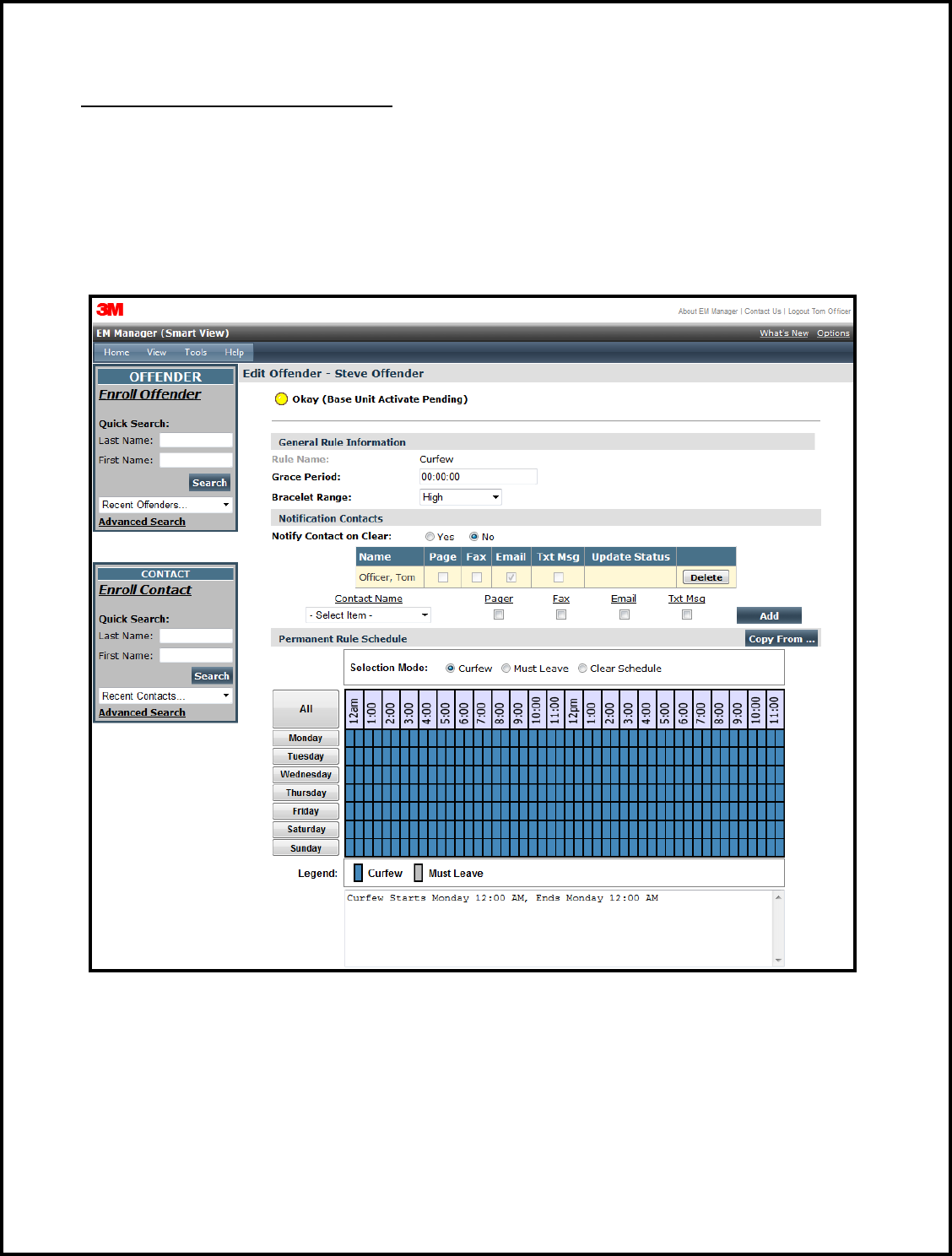Expand Recent Offenders dropdown
Image resolution: width=952 pixels, height=1256 pixels.
[165, 505]
